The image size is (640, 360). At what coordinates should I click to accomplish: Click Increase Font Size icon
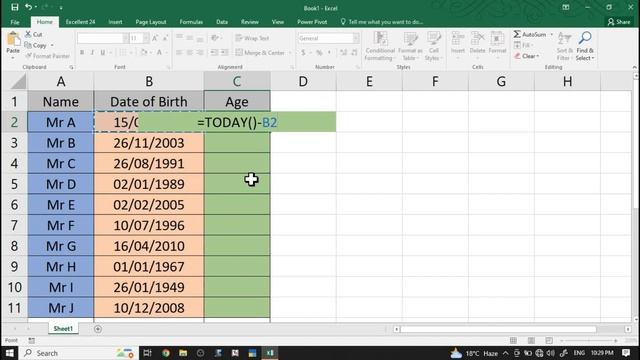click(155, 38)
